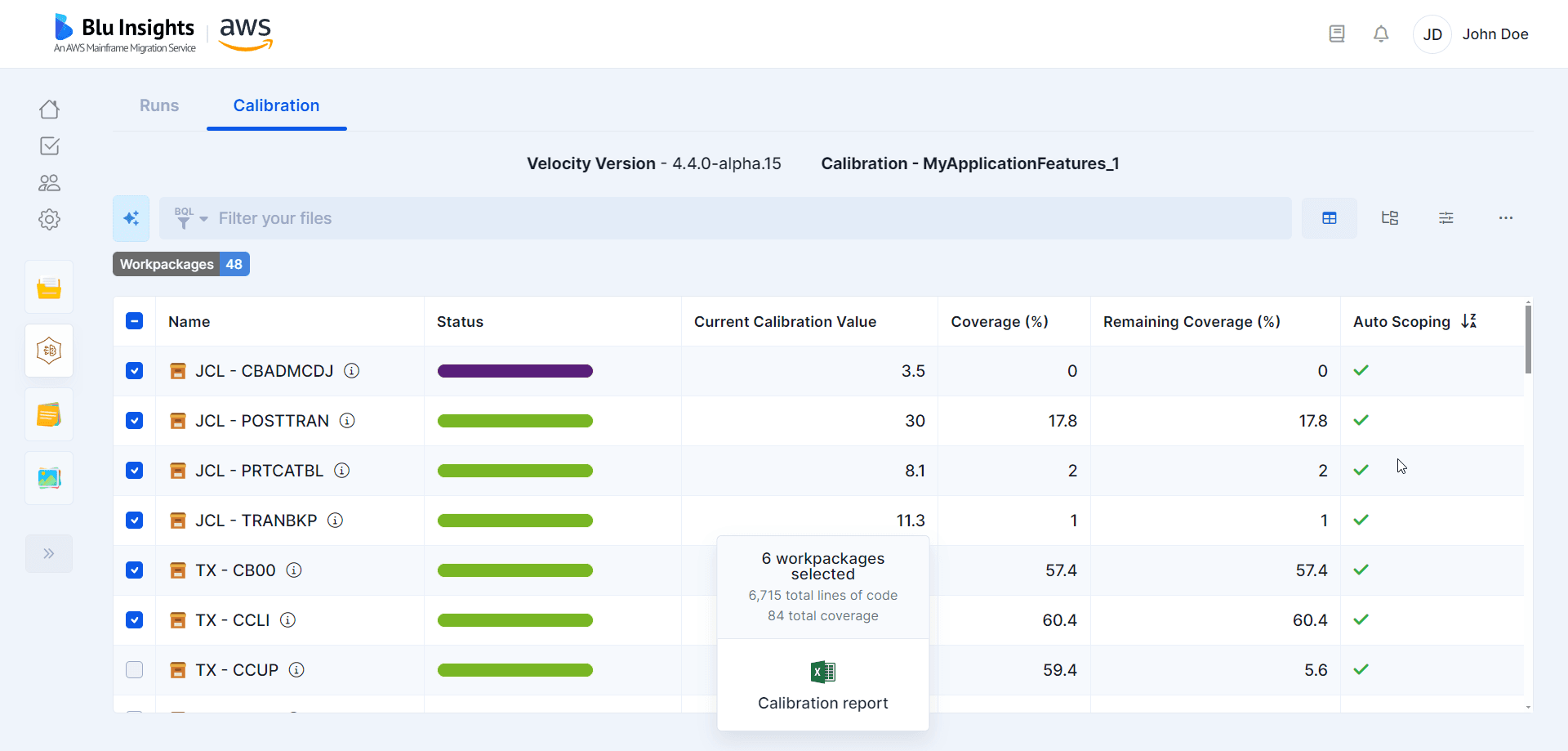Uncheck JCL - TRANBKP row checkbox
This screenshot has height=751, width=1568.
click(x=135, y=521)
